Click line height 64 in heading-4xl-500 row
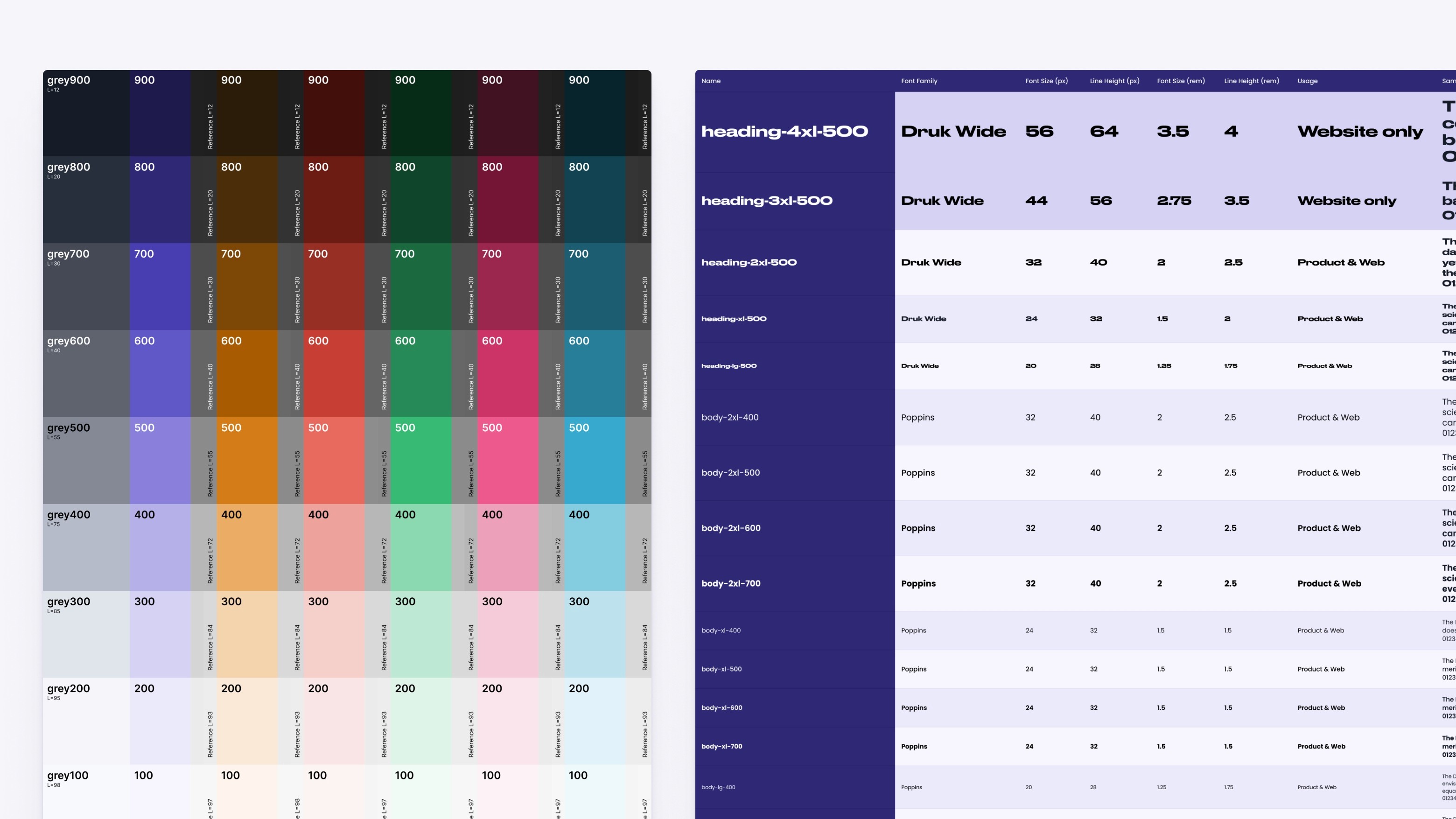1456x819 pixels. click(x=1104, y=132)
